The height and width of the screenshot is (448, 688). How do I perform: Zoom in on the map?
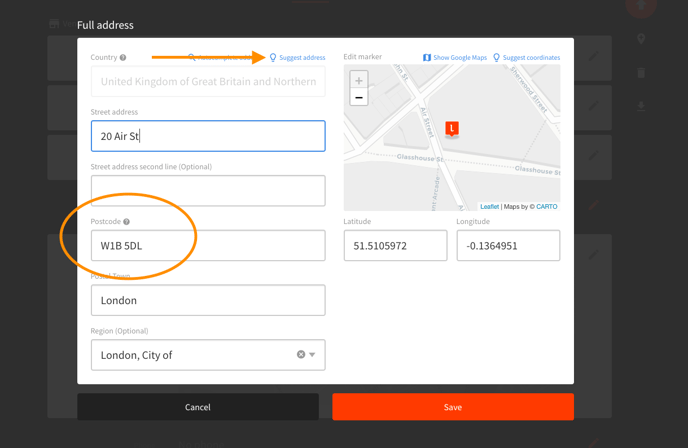point(358,80)
